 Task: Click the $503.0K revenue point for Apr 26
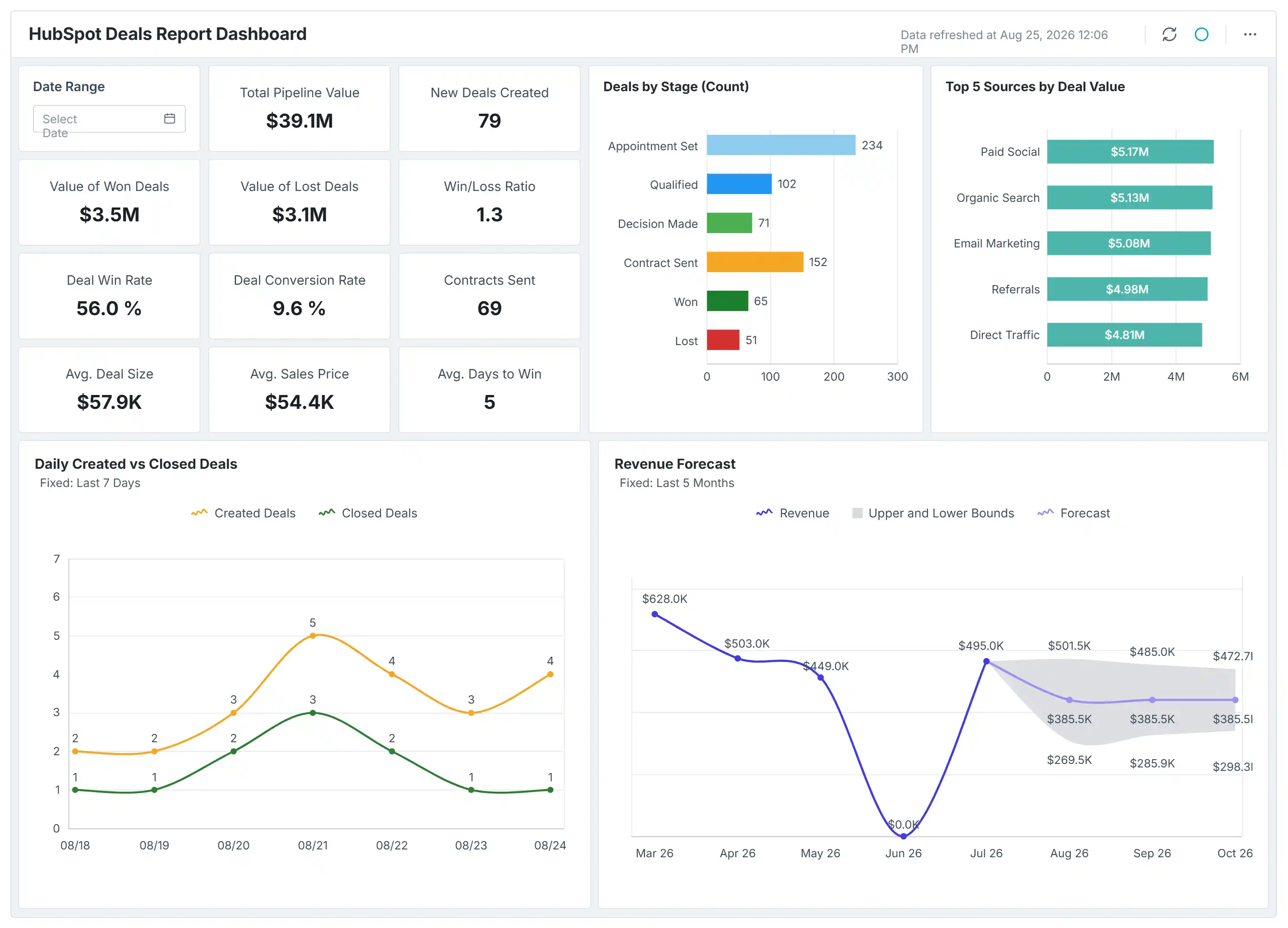(x=738, y=659)
